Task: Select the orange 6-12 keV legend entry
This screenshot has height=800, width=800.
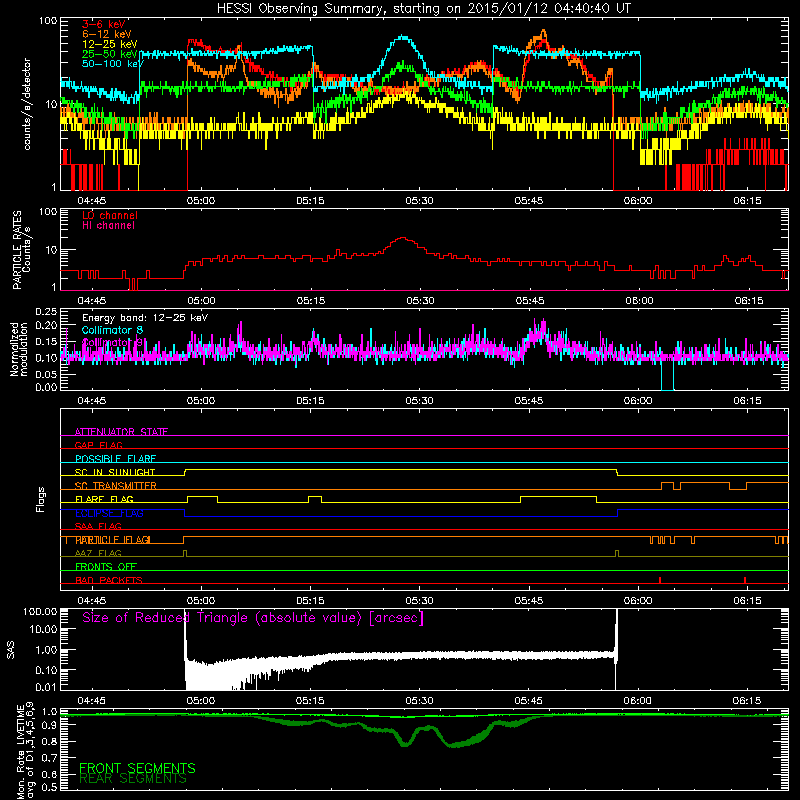Action: pos(107,34)
